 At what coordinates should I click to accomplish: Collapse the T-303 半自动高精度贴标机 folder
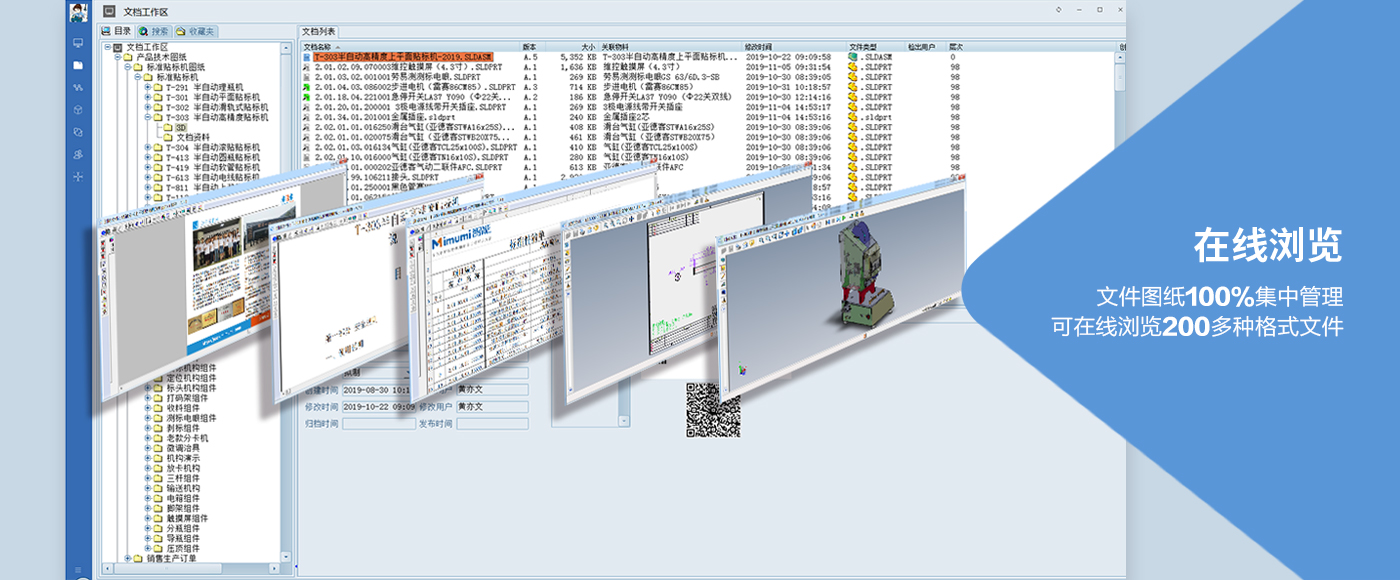[147, 117]
